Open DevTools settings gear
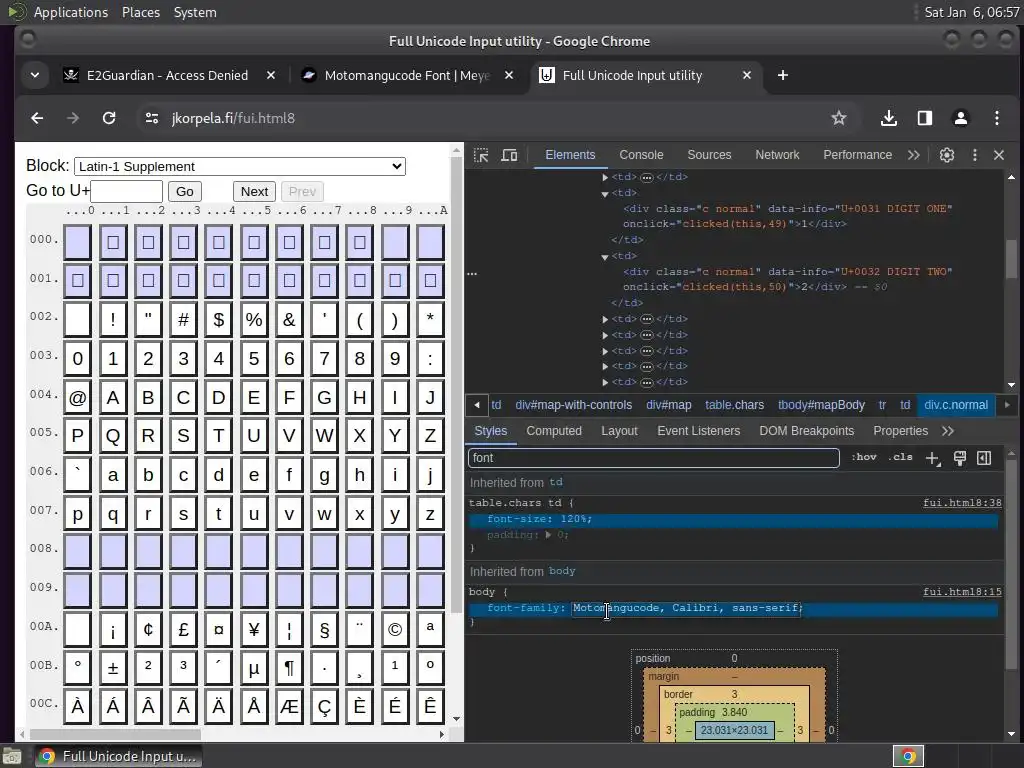 tap(946, 155)
